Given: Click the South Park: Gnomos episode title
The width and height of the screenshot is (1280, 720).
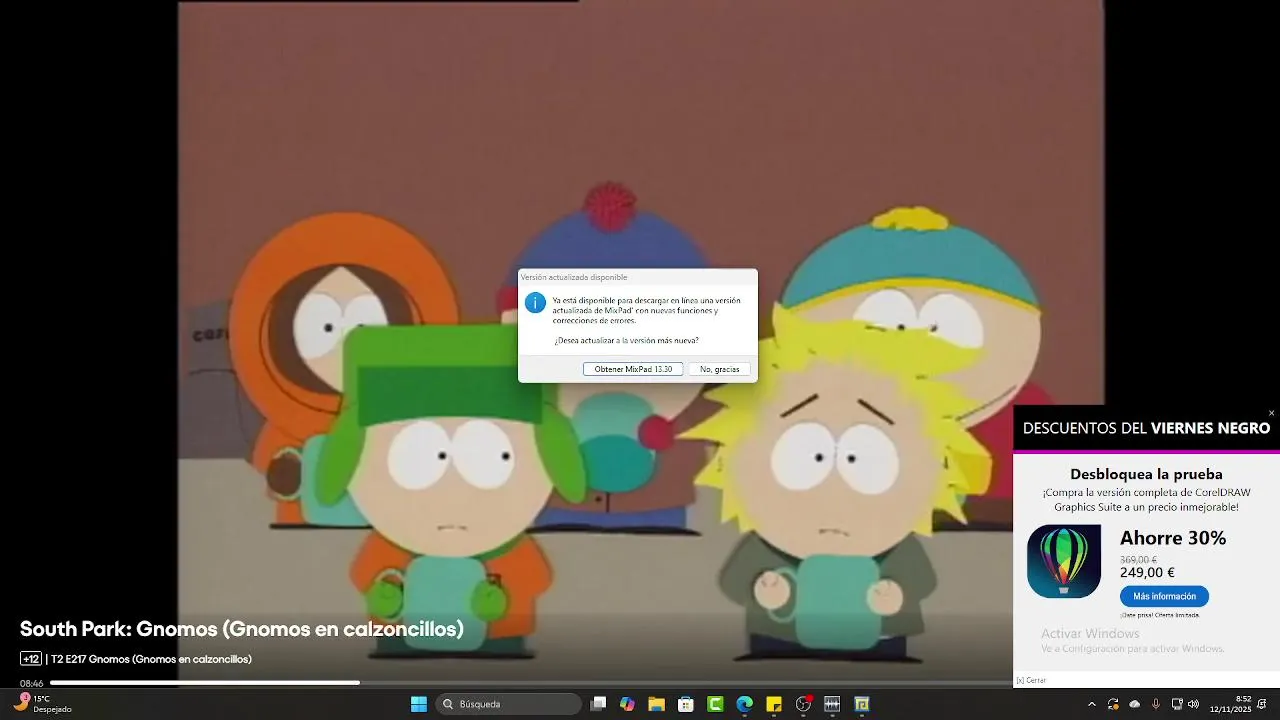Looking at the screenshot, I should coord(242,629).
